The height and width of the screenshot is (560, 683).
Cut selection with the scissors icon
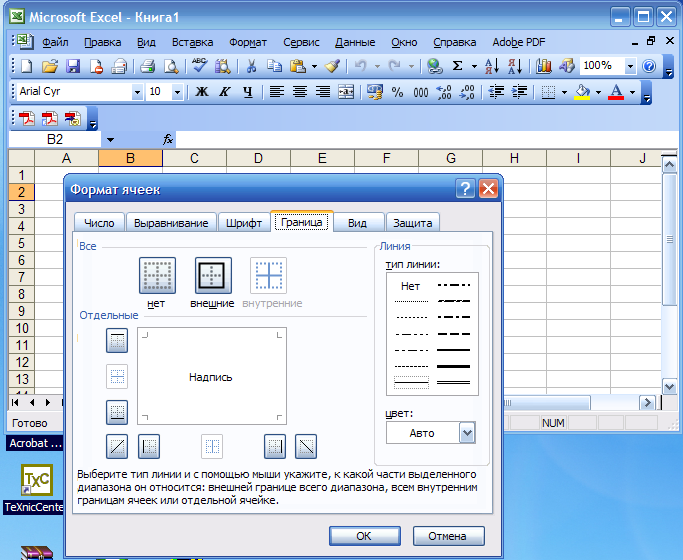[251, 66]
